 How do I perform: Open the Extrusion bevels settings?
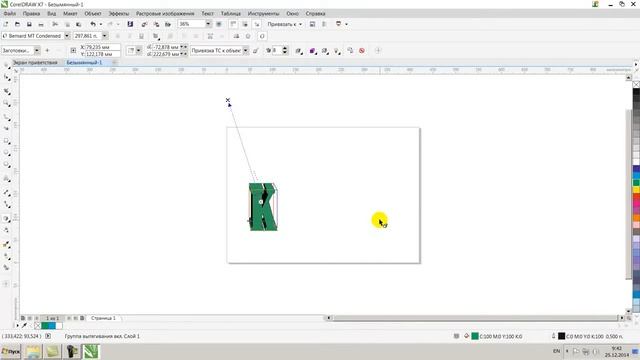click(325, 51)
